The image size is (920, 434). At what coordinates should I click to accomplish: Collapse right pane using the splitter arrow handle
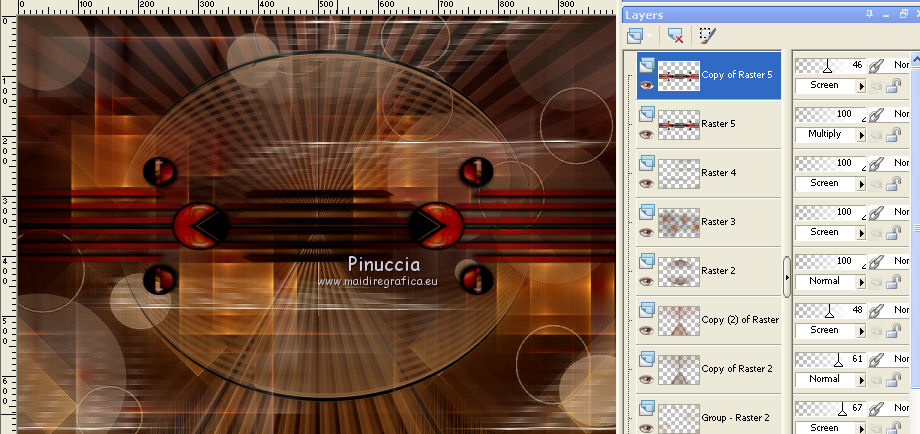pyautogui.click(x=787, y=277)
